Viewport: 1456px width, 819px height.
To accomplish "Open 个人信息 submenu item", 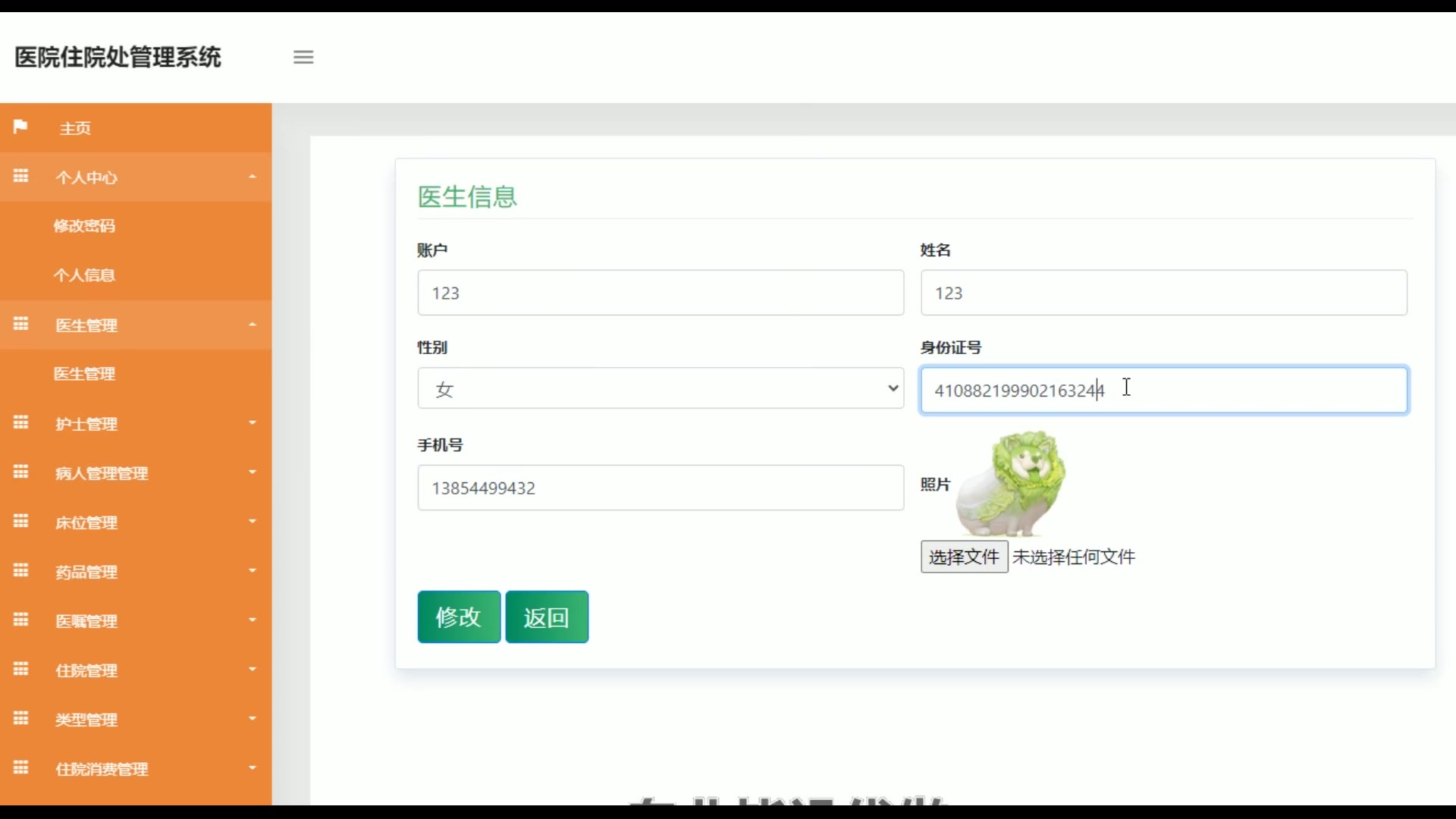I will pyautogui.click(x=84, y=275).
